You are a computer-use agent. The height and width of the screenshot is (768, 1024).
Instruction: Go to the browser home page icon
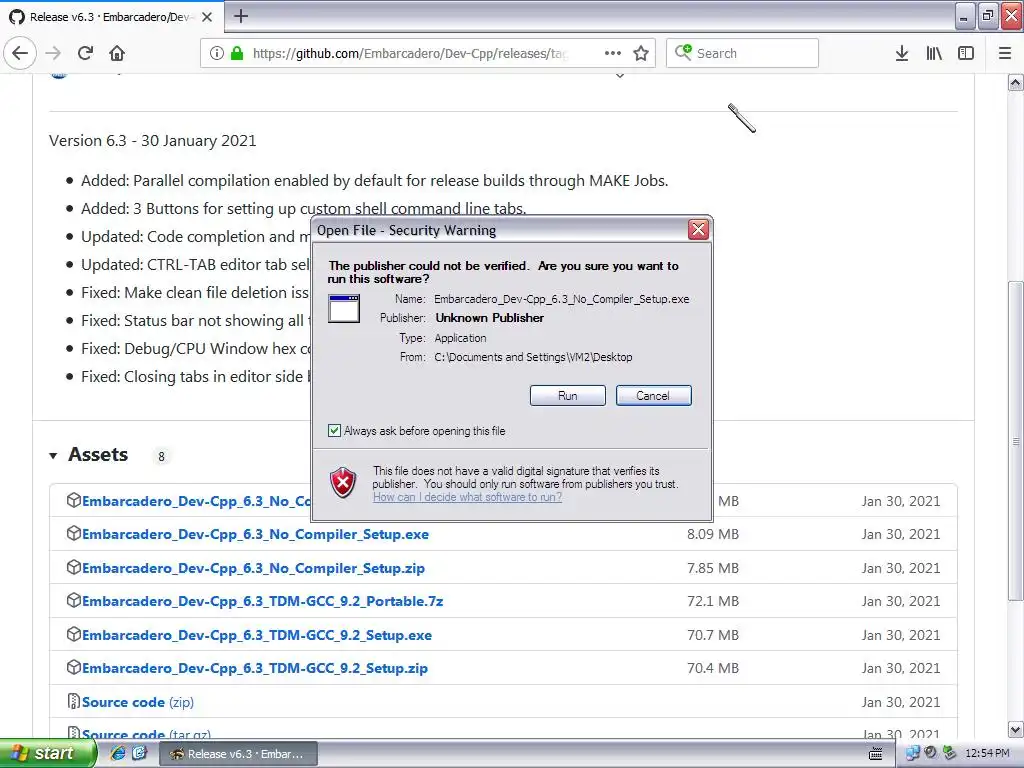coord(117,53)
